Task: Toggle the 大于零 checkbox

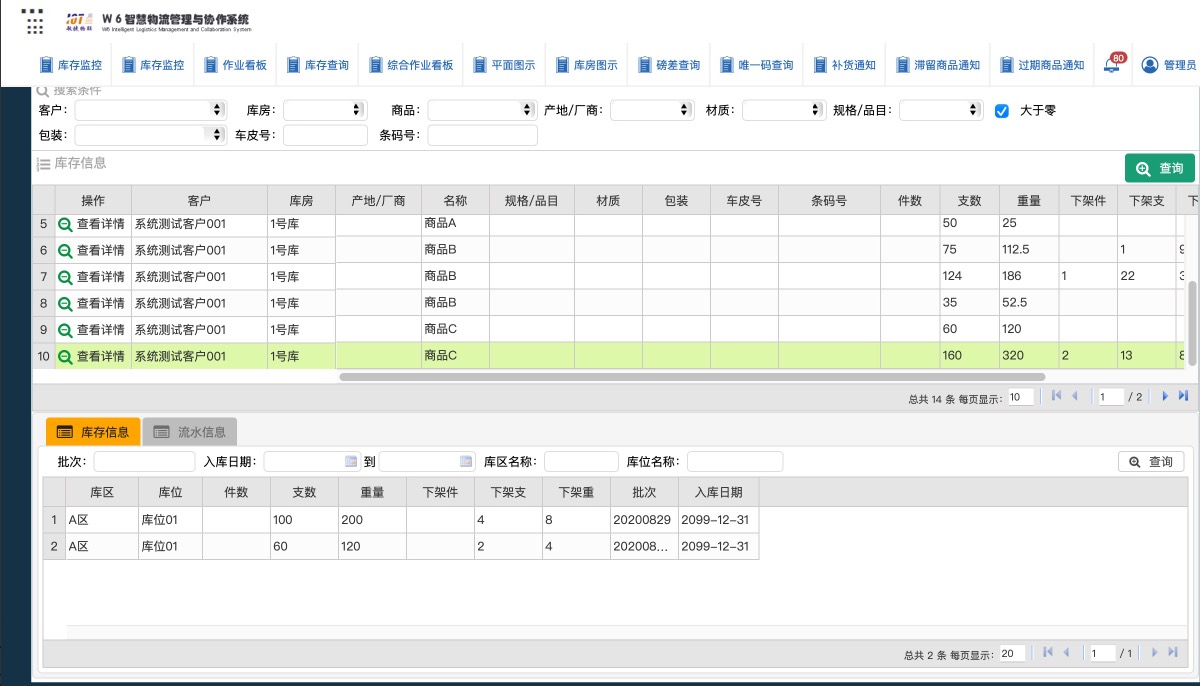Action: click(x=1002, y=111)
